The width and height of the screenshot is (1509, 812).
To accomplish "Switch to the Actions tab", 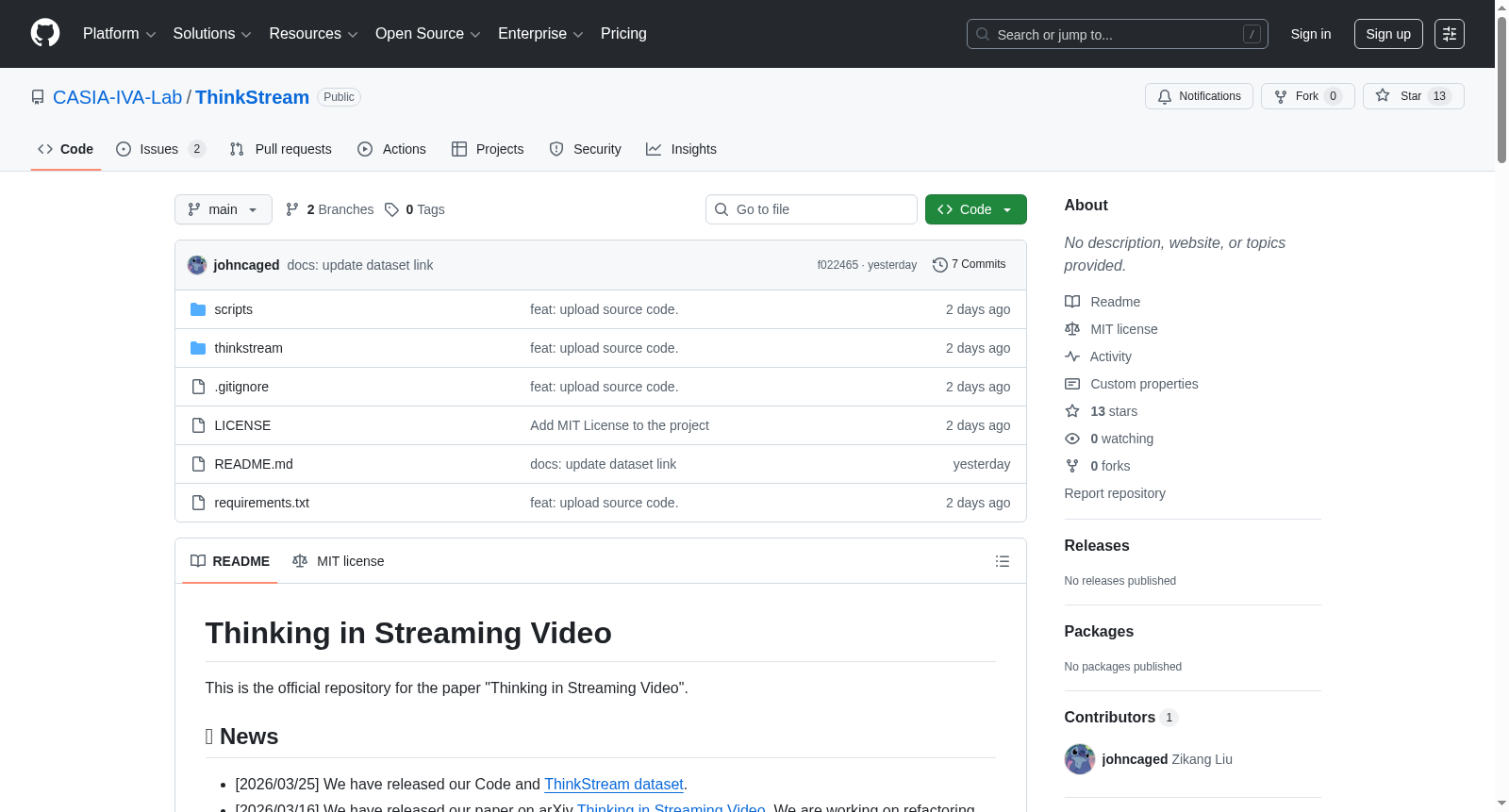I will click(x=391, y=149).
